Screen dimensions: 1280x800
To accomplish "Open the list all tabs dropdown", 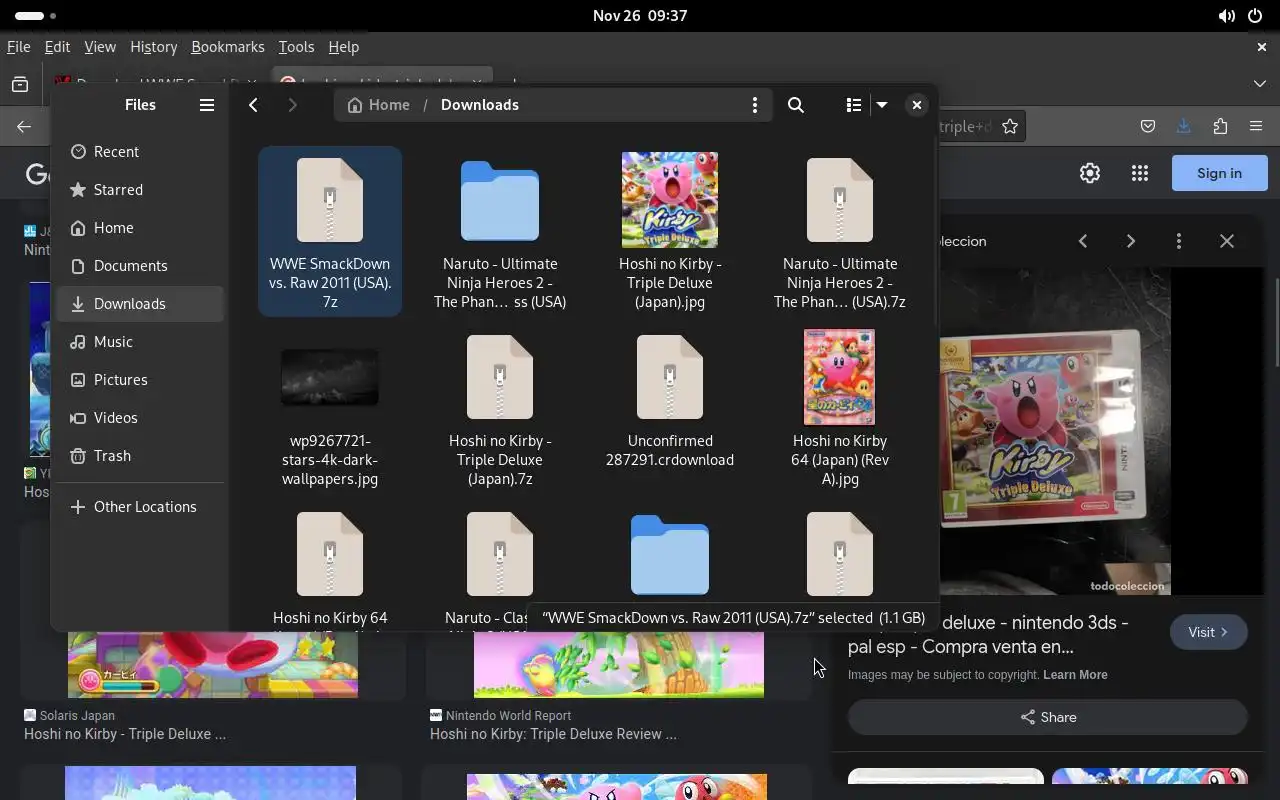I will click(1260, 84).
